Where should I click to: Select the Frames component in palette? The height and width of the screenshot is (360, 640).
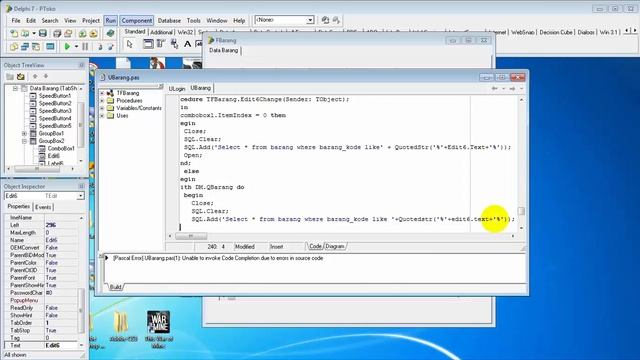tap(148, 44)
